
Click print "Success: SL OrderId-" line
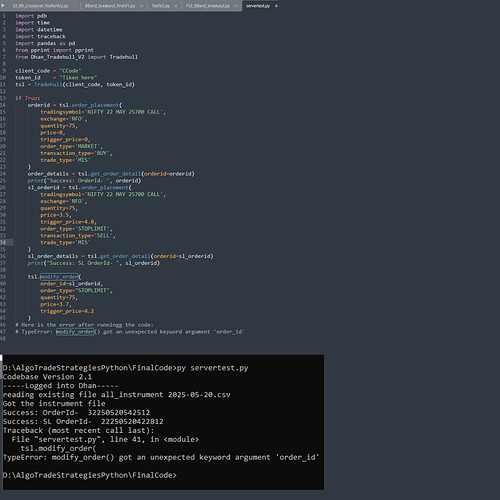pos(94,263)
